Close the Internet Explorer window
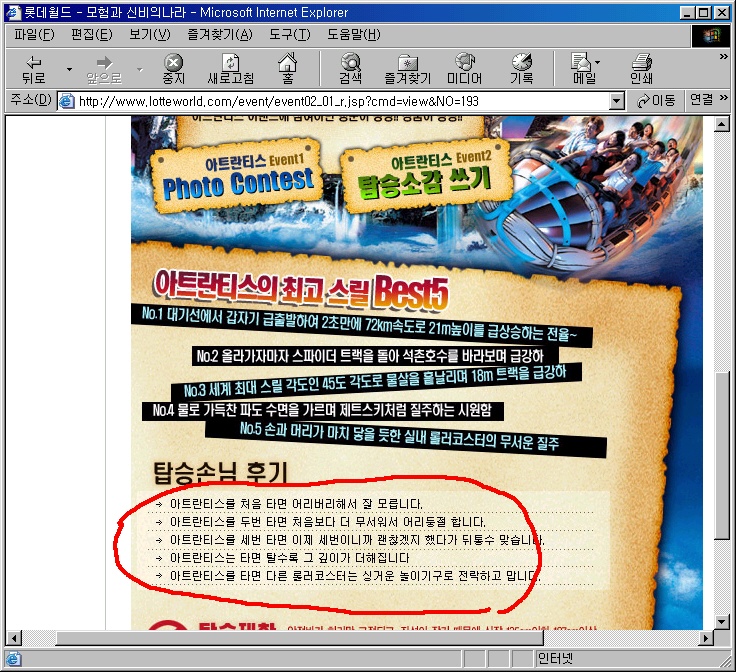The height and width of the screenshot is (672, 736). [x=721, y=13]
